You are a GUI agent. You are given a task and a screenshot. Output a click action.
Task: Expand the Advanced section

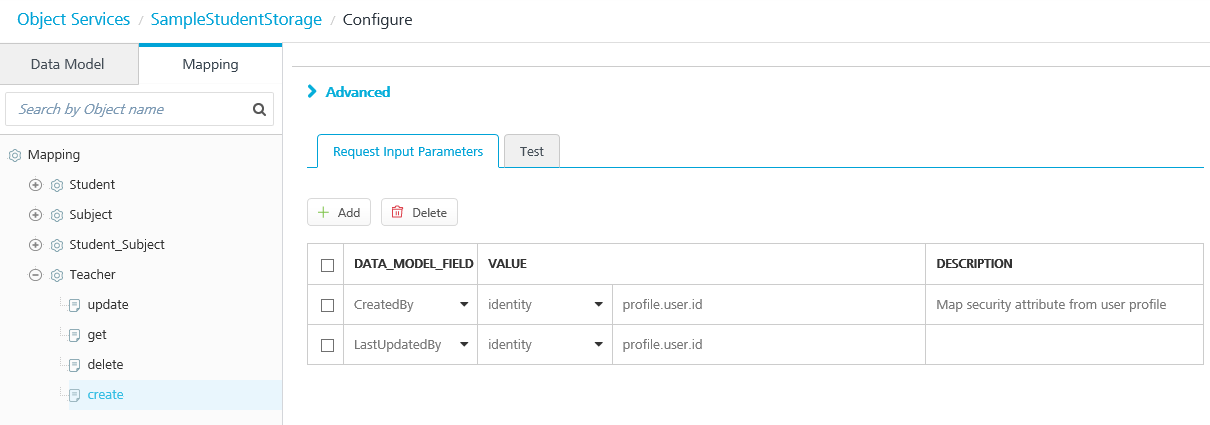(349, 92)
